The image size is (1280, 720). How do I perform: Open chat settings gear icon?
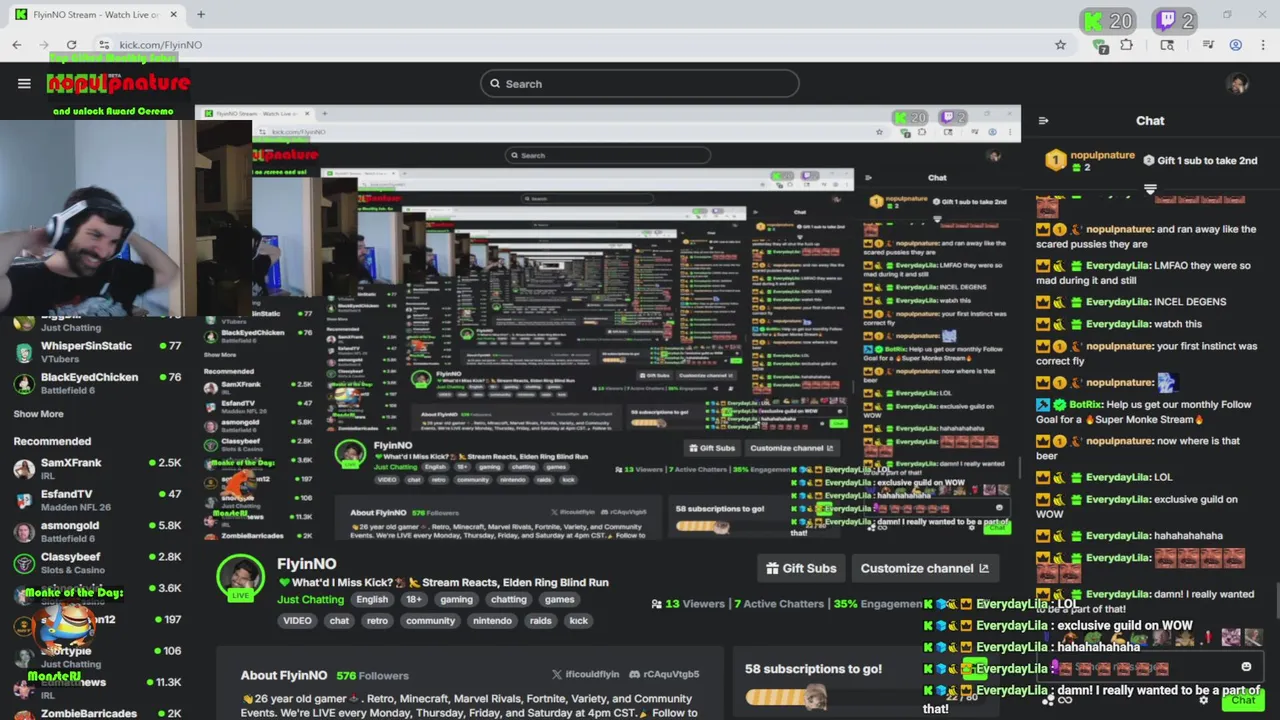1203,700
